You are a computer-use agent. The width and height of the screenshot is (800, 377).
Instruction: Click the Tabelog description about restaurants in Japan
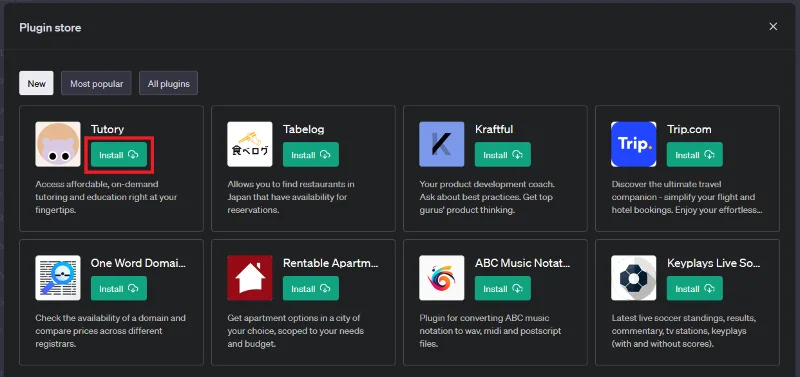(x=291, y=197)
